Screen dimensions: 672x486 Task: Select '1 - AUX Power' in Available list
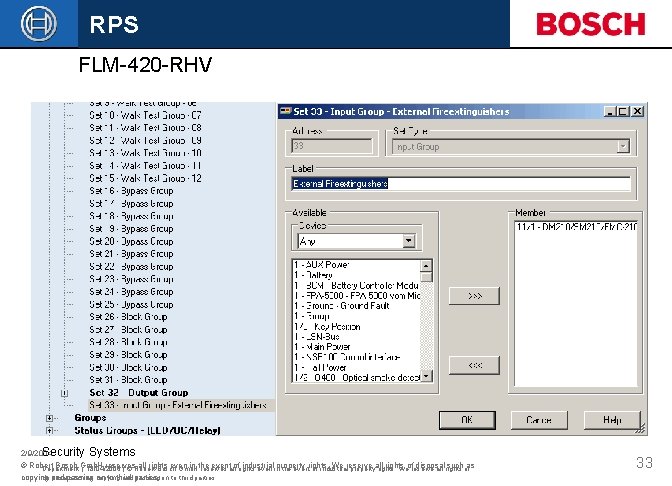click(x=322, y=265)
